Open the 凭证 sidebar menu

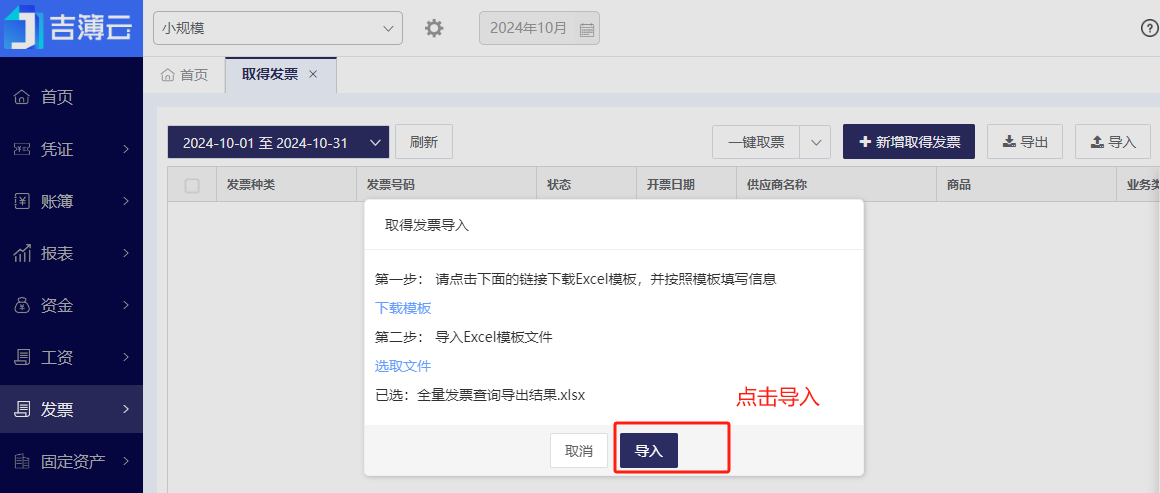[x=71, y=150]
